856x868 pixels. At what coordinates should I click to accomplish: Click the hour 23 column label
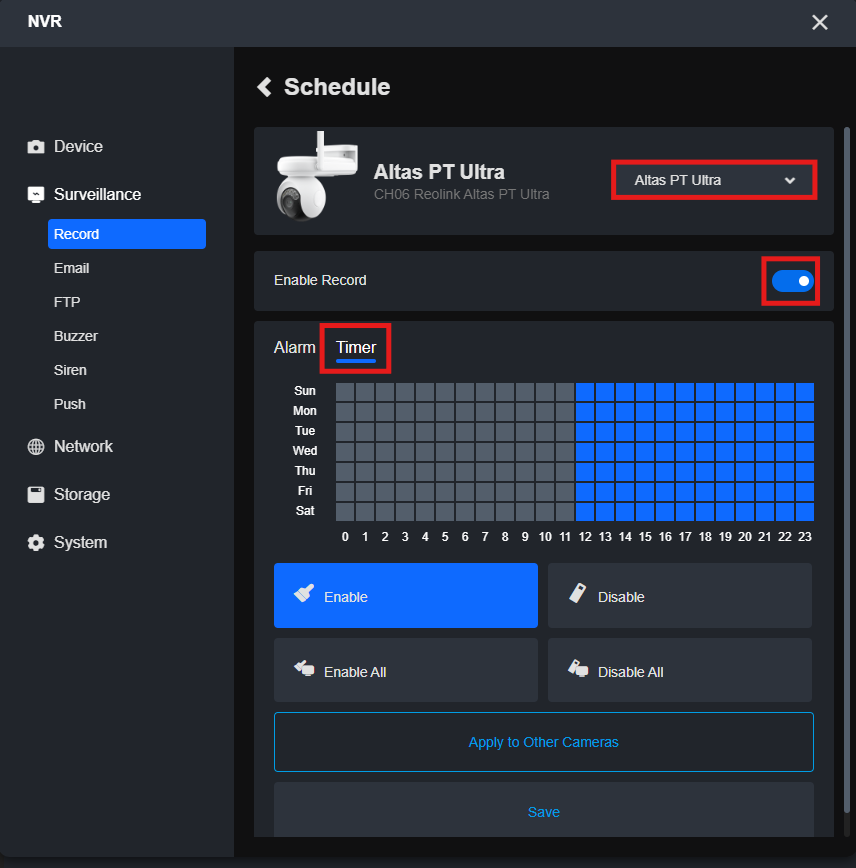coord(805,536)
